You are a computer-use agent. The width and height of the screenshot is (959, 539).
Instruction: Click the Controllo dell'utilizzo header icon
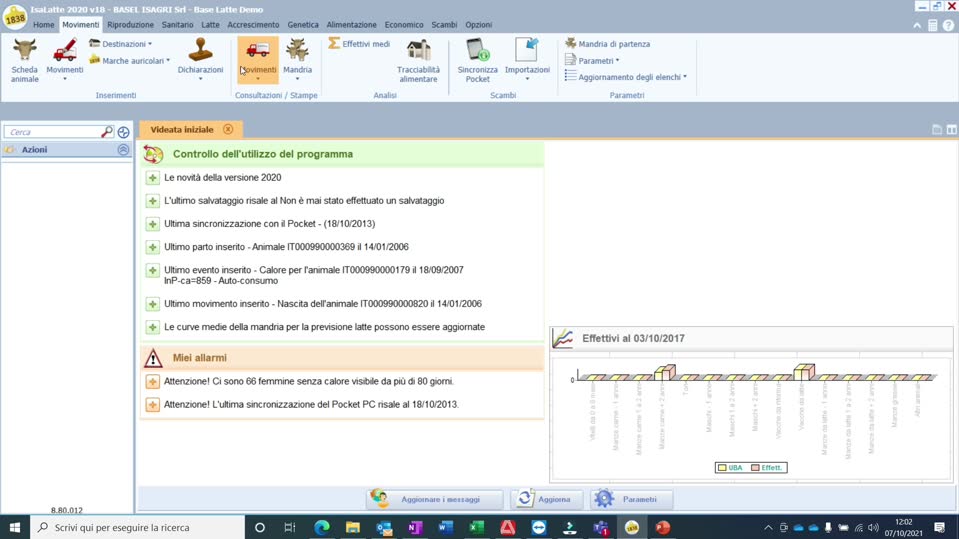point(153,154)
